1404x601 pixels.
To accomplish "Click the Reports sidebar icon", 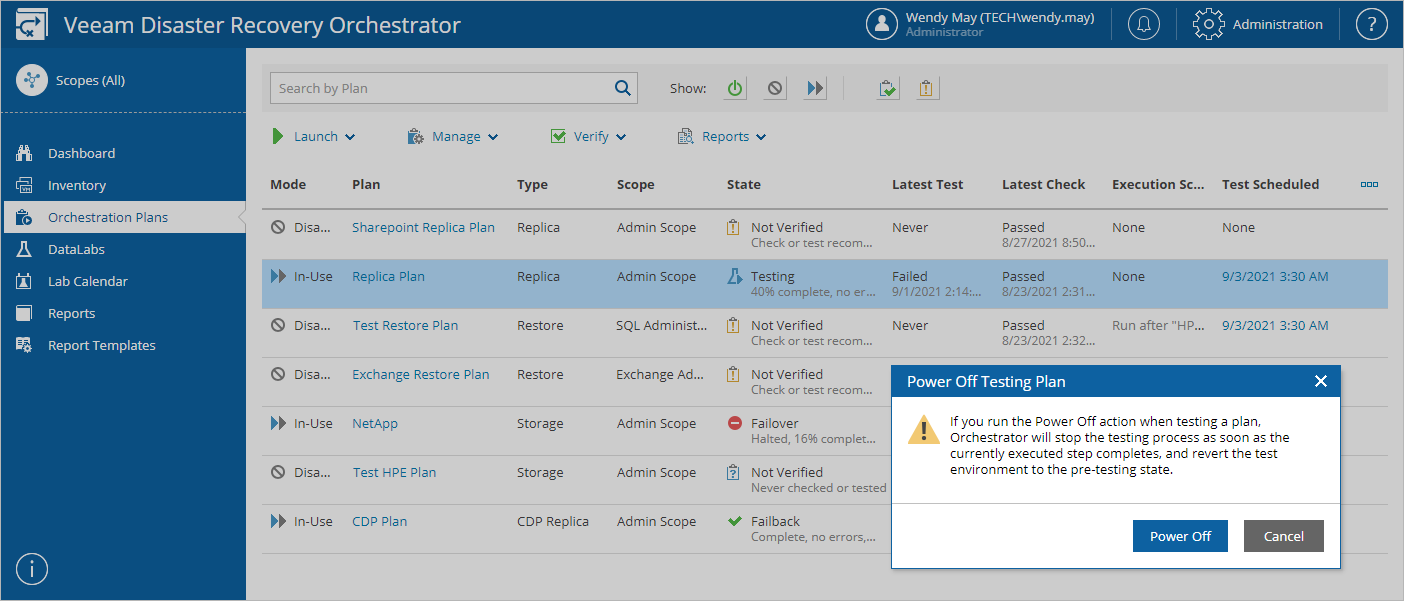I will coord(26,313).
